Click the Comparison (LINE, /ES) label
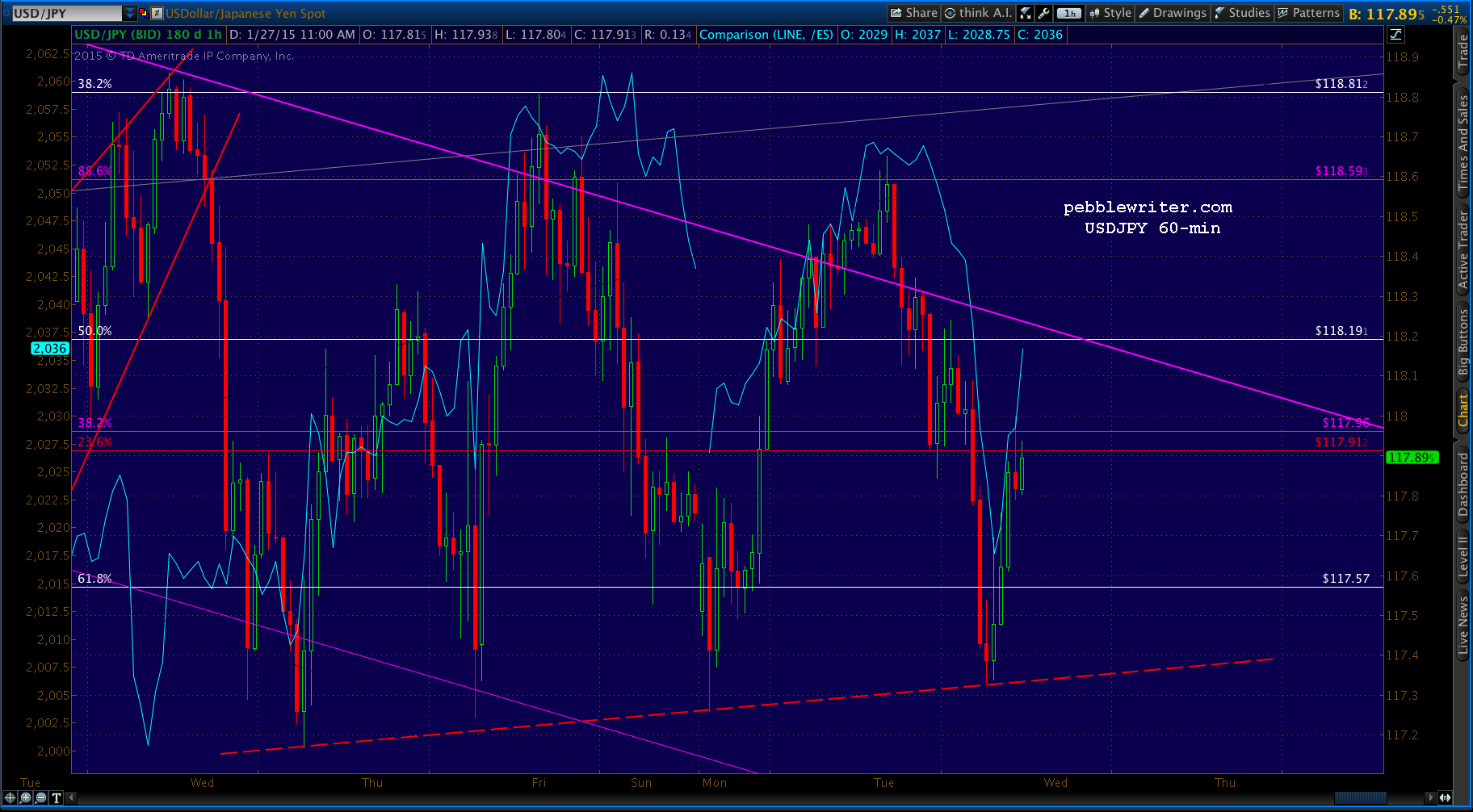Viewport: 1473px width, 812px height. [766, 35]
